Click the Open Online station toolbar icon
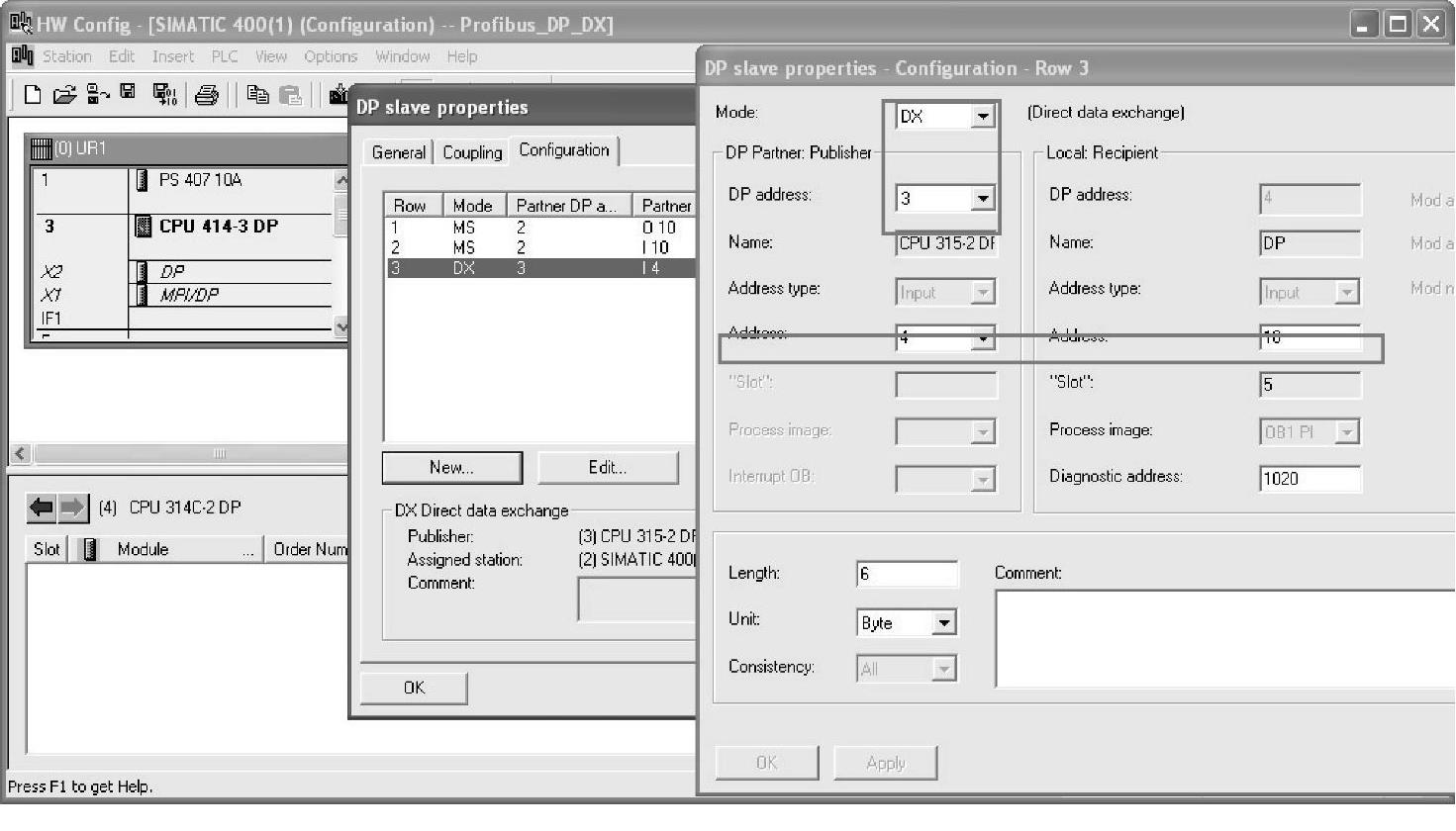This screenshot has height=831, width=1456. (x=98, y=95)
